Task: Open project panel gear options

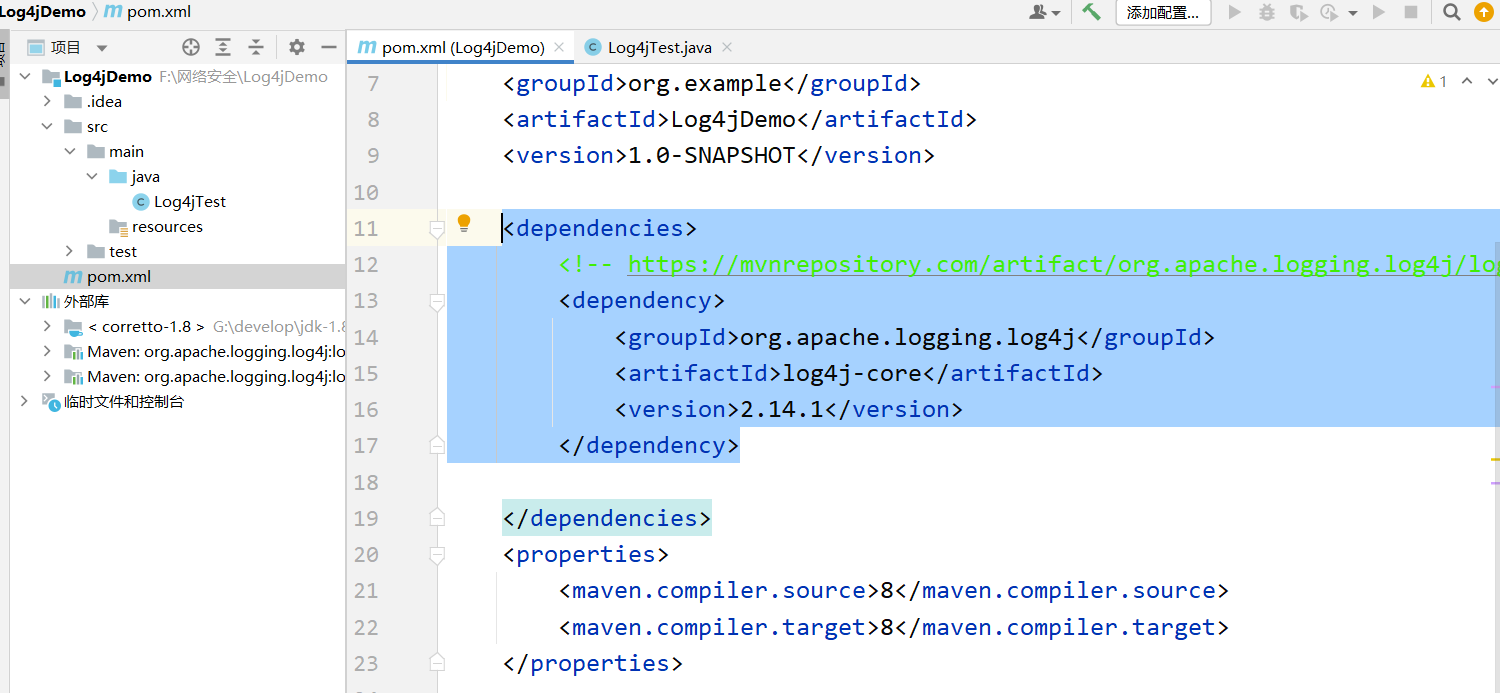Action: (297, 47)
